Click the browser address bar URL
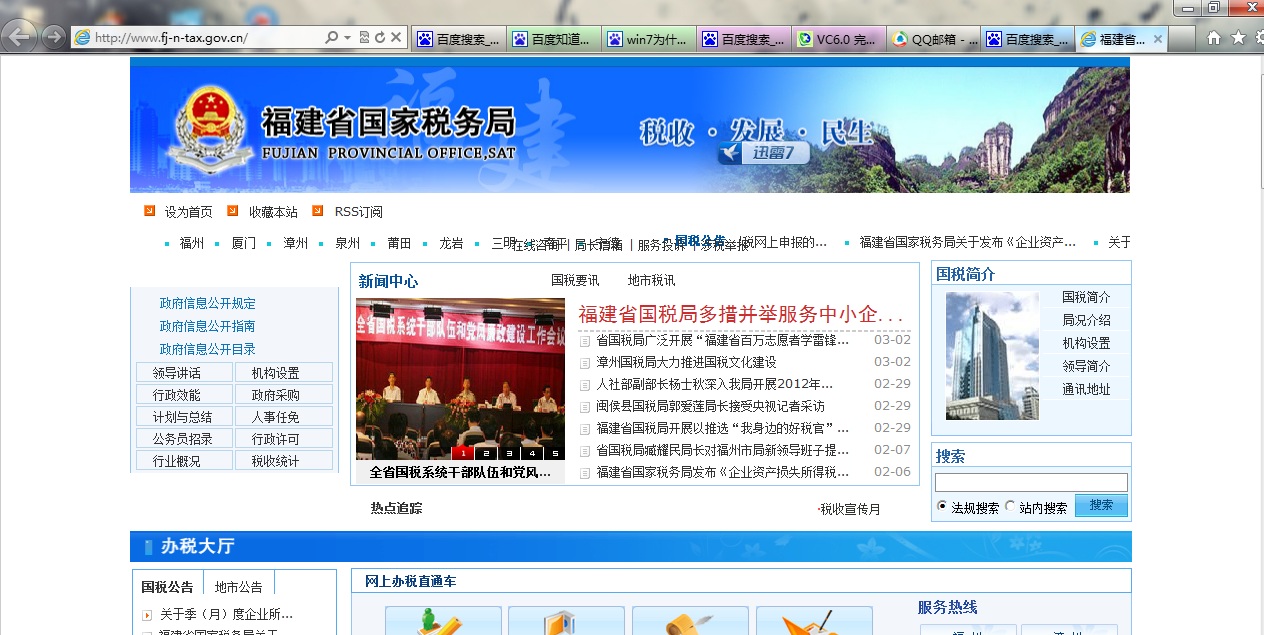Image resolution: width=1264 pixels, height=635 pixels. click(171, 38)
